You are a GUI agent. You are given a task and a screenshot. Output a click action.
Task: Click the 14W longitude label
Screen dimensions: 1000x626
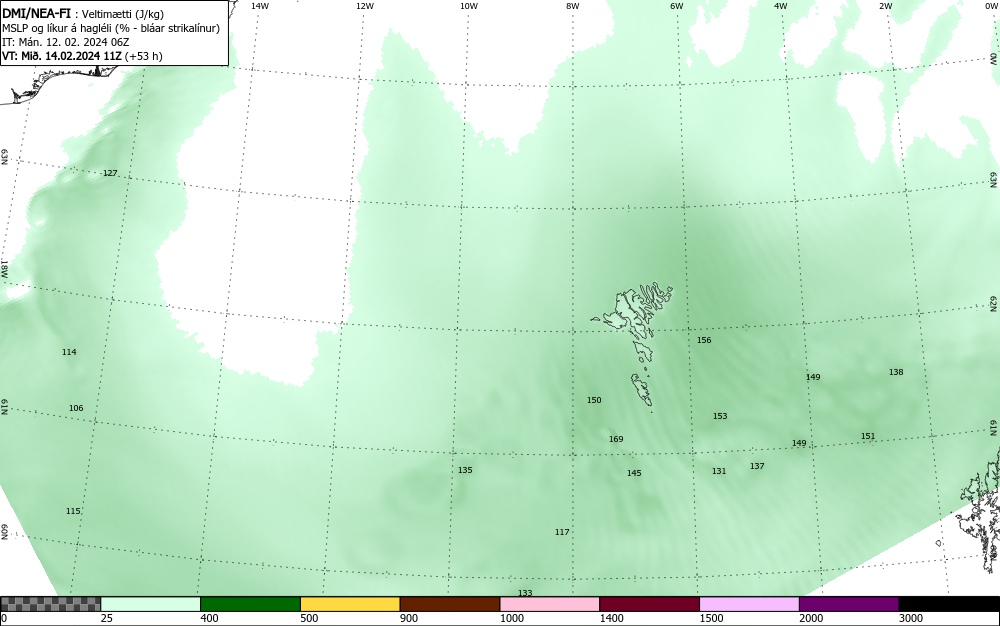(x=259, y=6)
